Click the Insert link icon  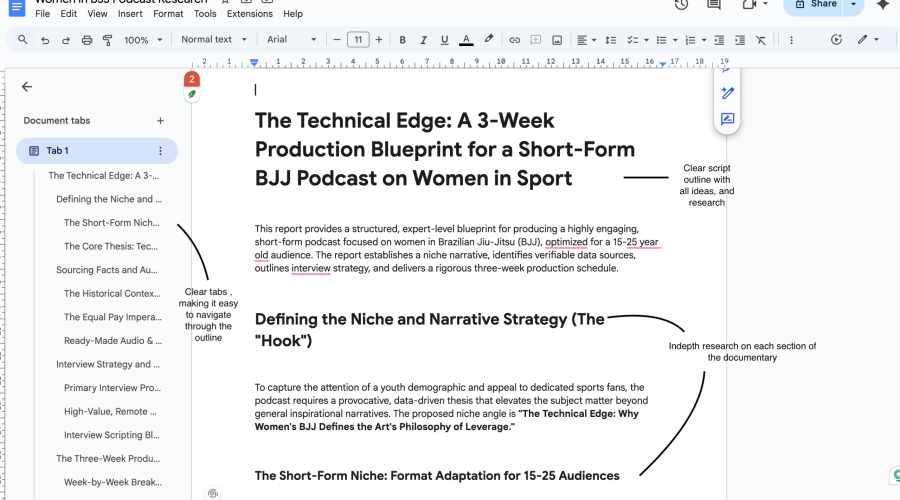[515, 40]
